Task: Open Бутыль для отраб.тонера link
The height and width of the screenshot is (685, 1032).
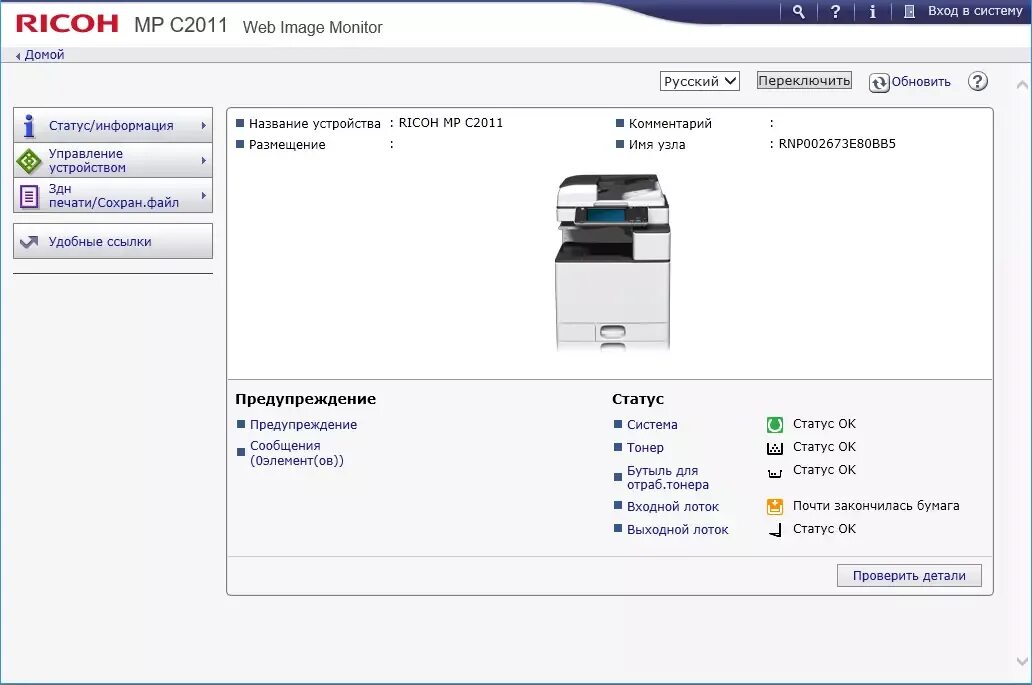Action: point(667,477)
